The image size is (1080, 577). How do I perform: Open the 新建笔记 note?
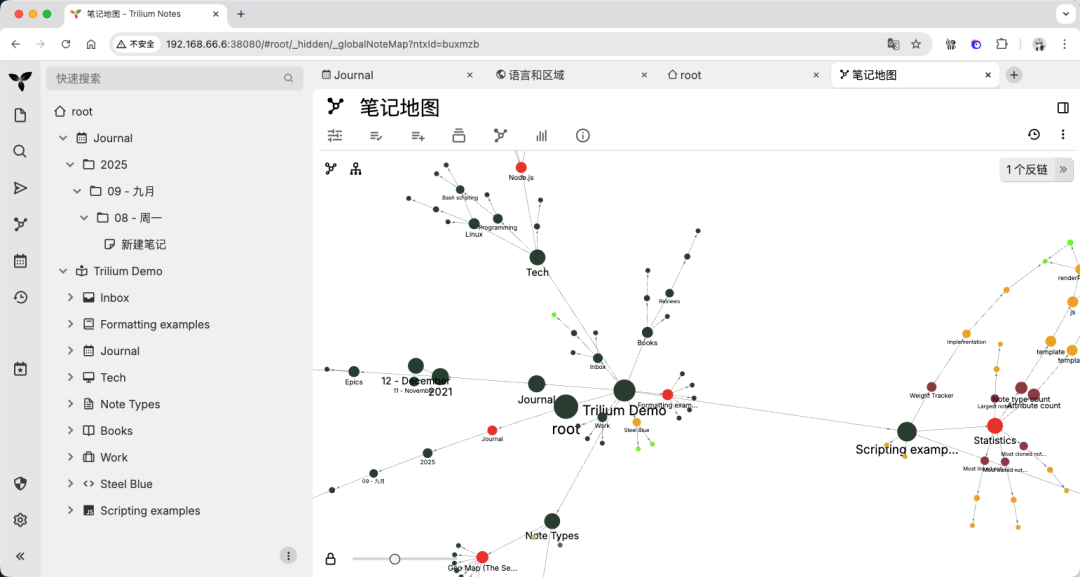coord(143,244)
